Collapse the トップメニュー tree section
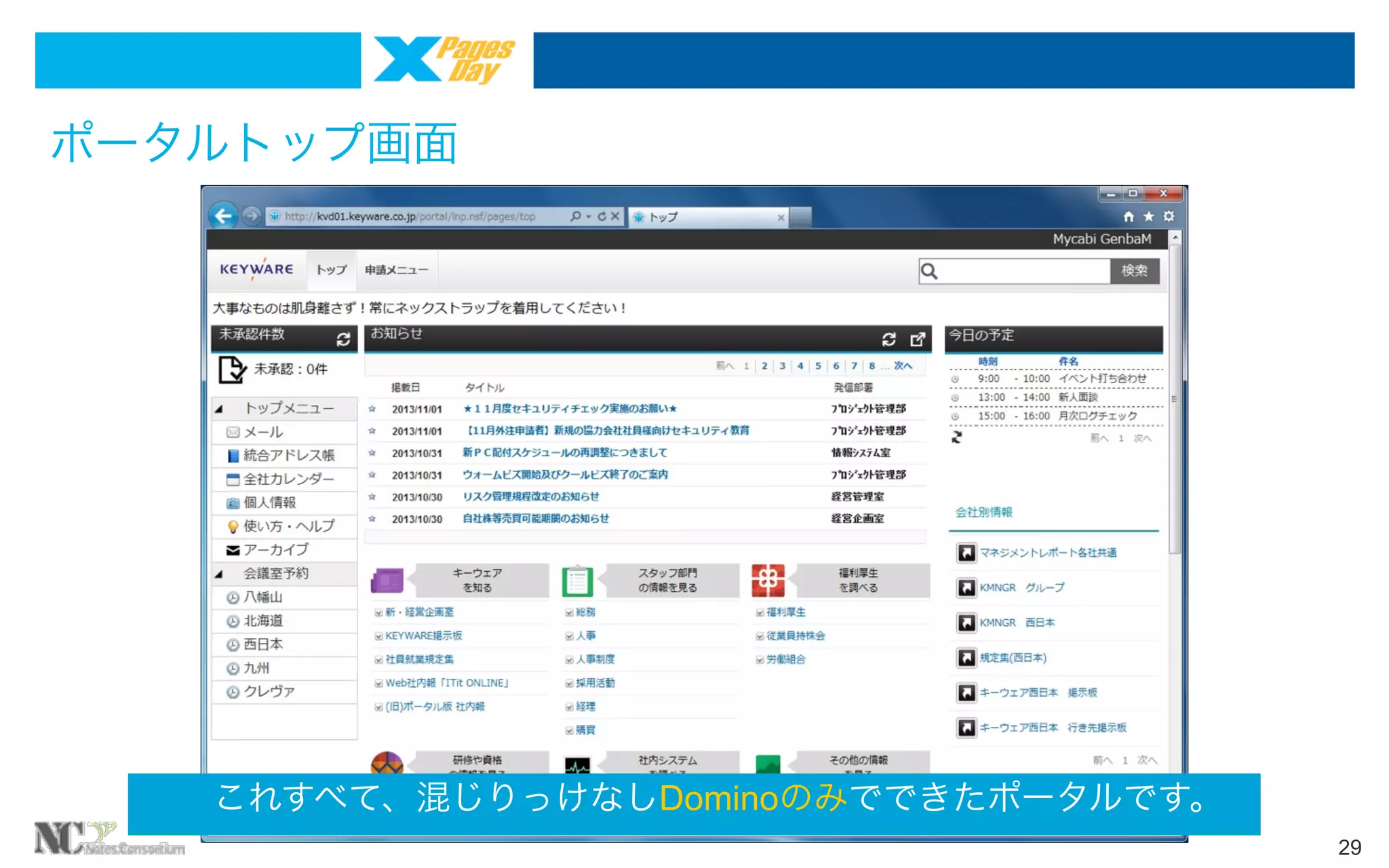This screenshot has width=1389, height=868. pyautogui.click(x=219, y=409)
